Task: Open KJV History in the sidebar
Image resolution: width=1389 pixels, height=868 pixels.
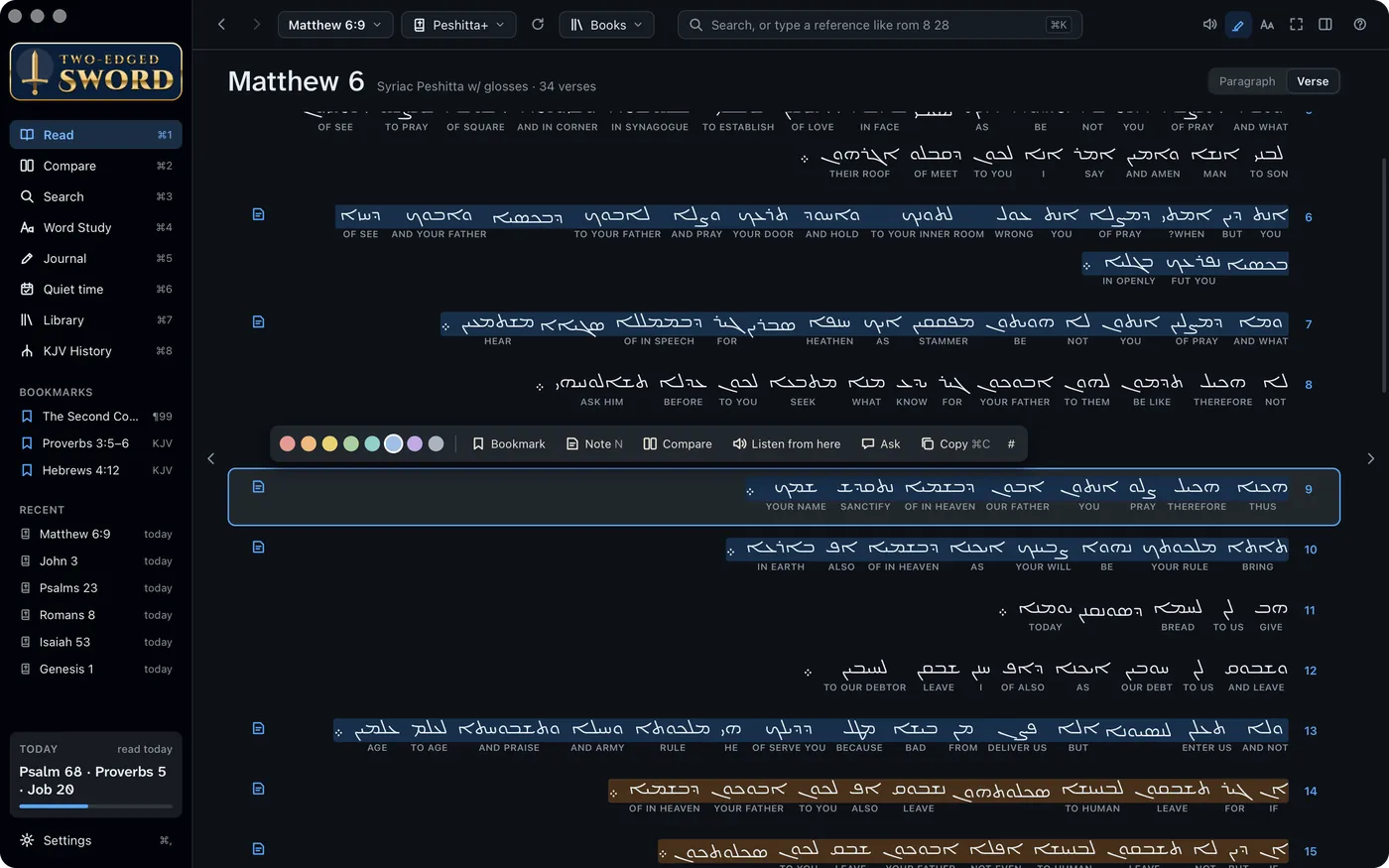Action: 96,351
